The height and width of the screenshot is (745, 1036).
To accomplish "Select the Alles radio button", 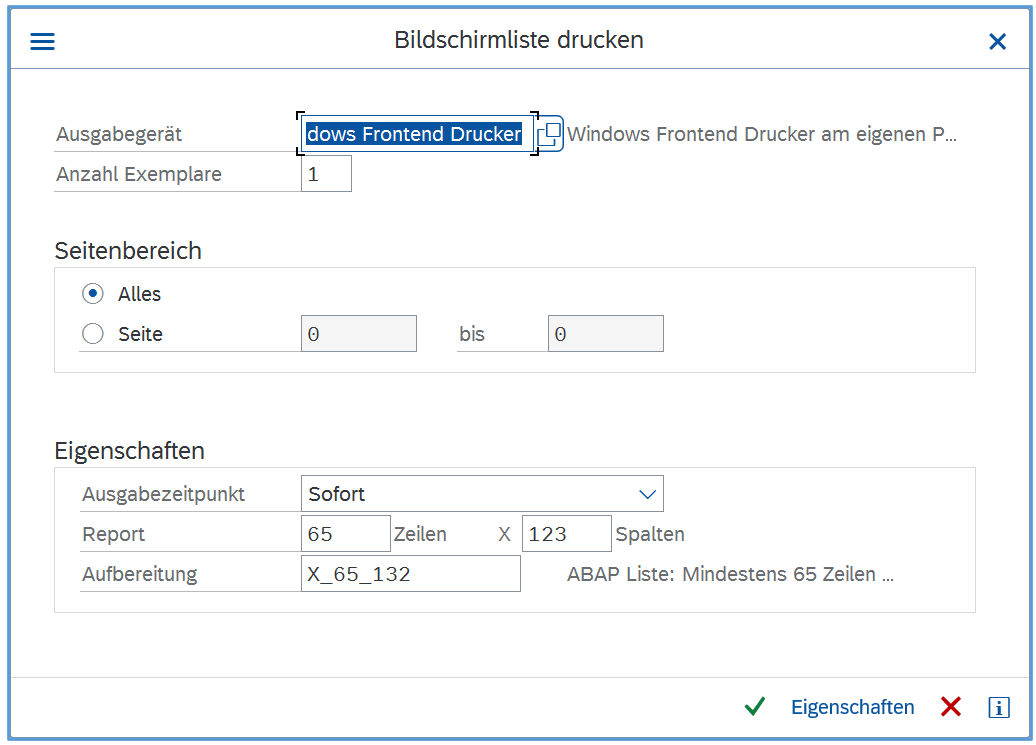I will coord(93,294).
